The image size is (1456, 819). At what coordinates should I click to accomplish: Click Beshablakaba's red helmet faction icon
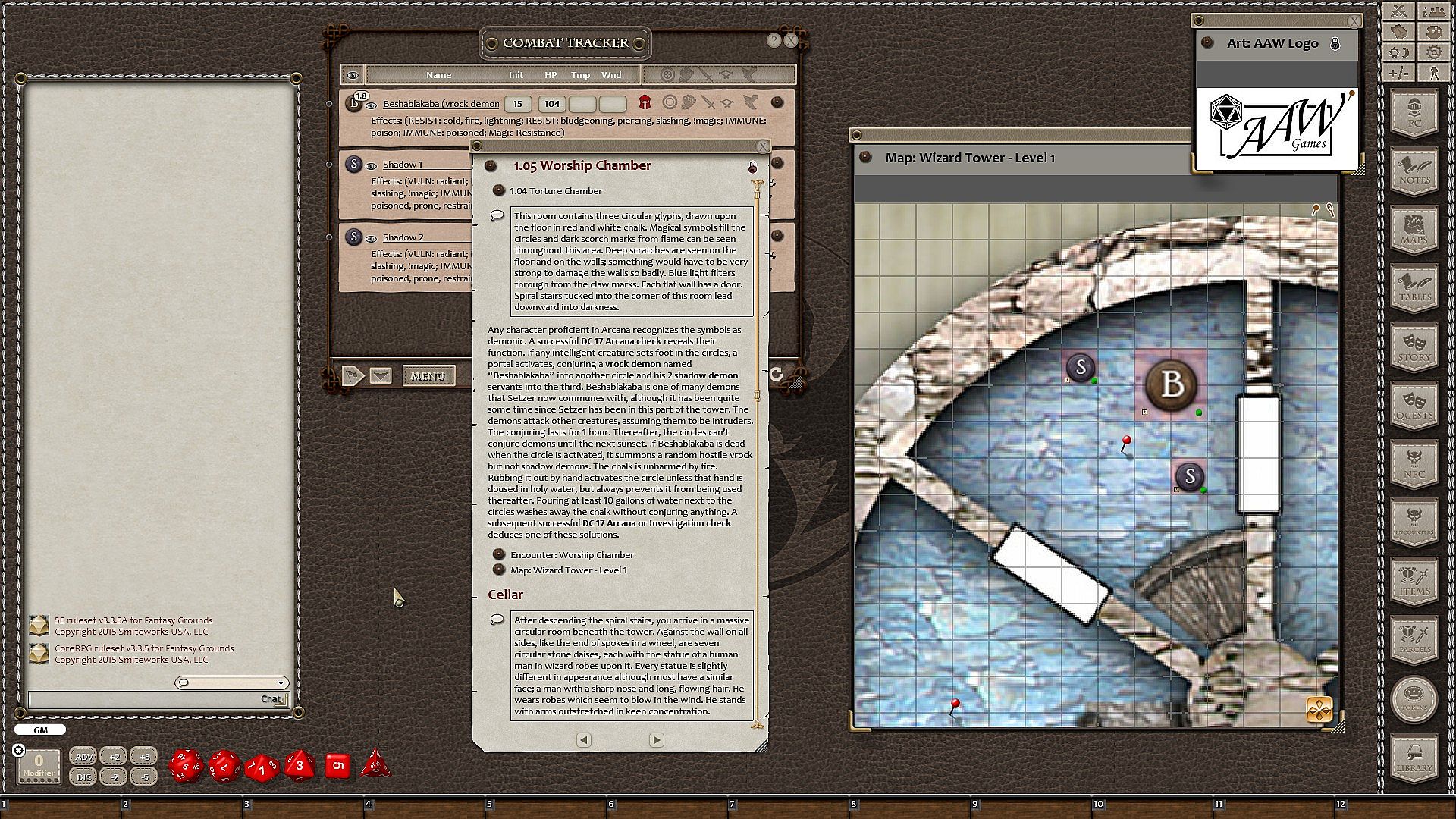click(x=645, y=103)
